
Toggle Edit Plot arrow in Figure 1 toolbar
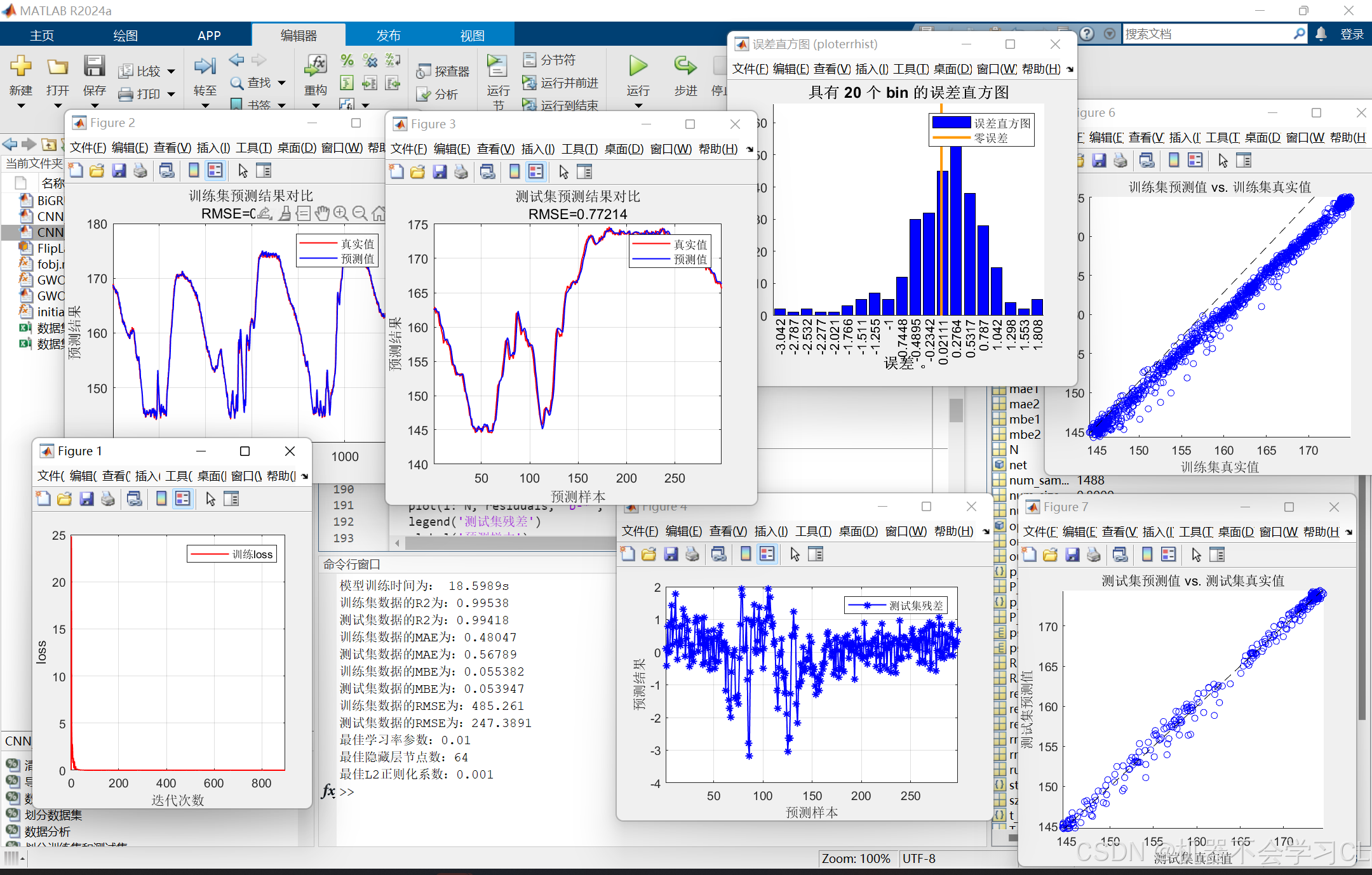(211, 499)
